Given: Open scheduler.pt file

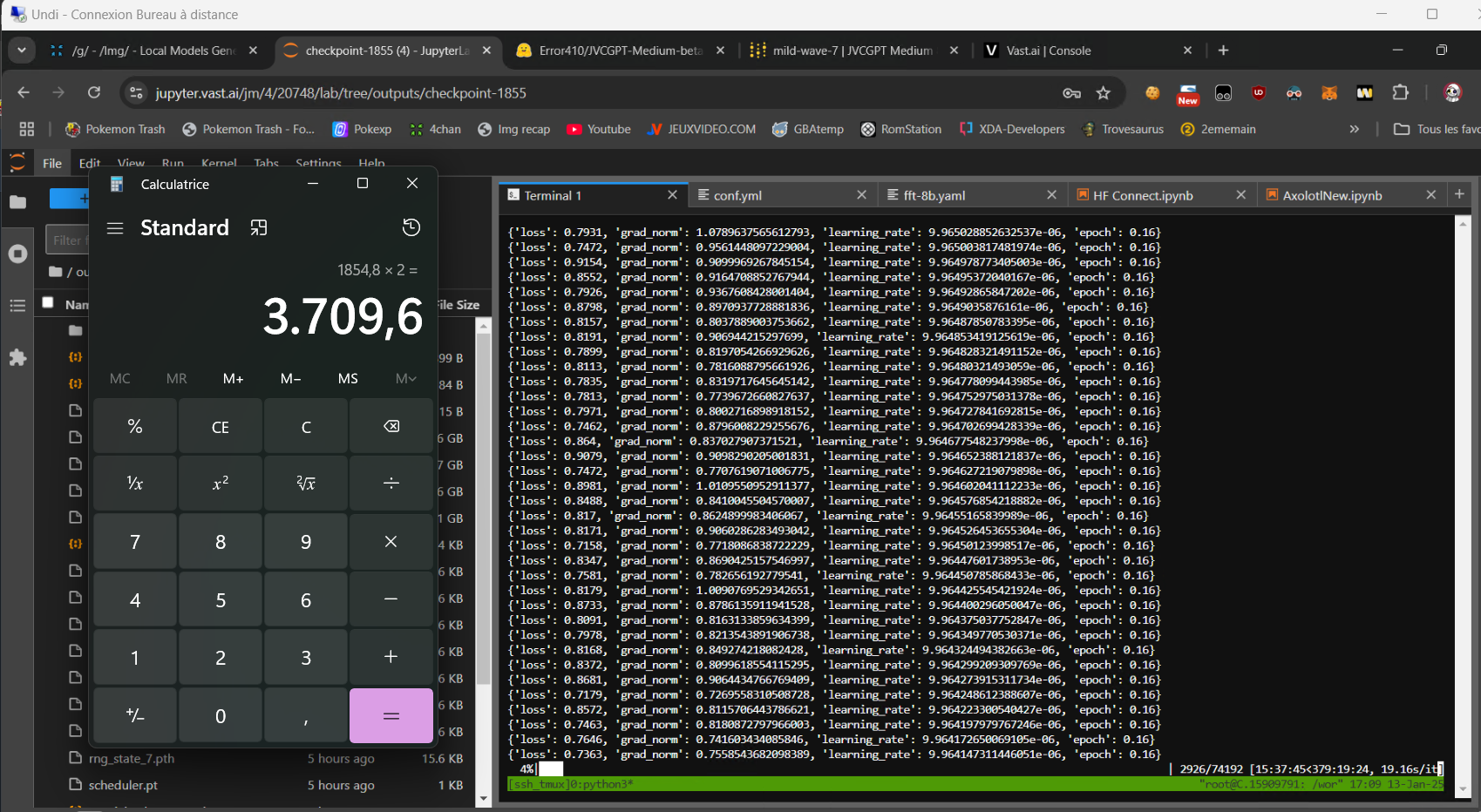Looking at the screenshot, I should pos(123,785).
